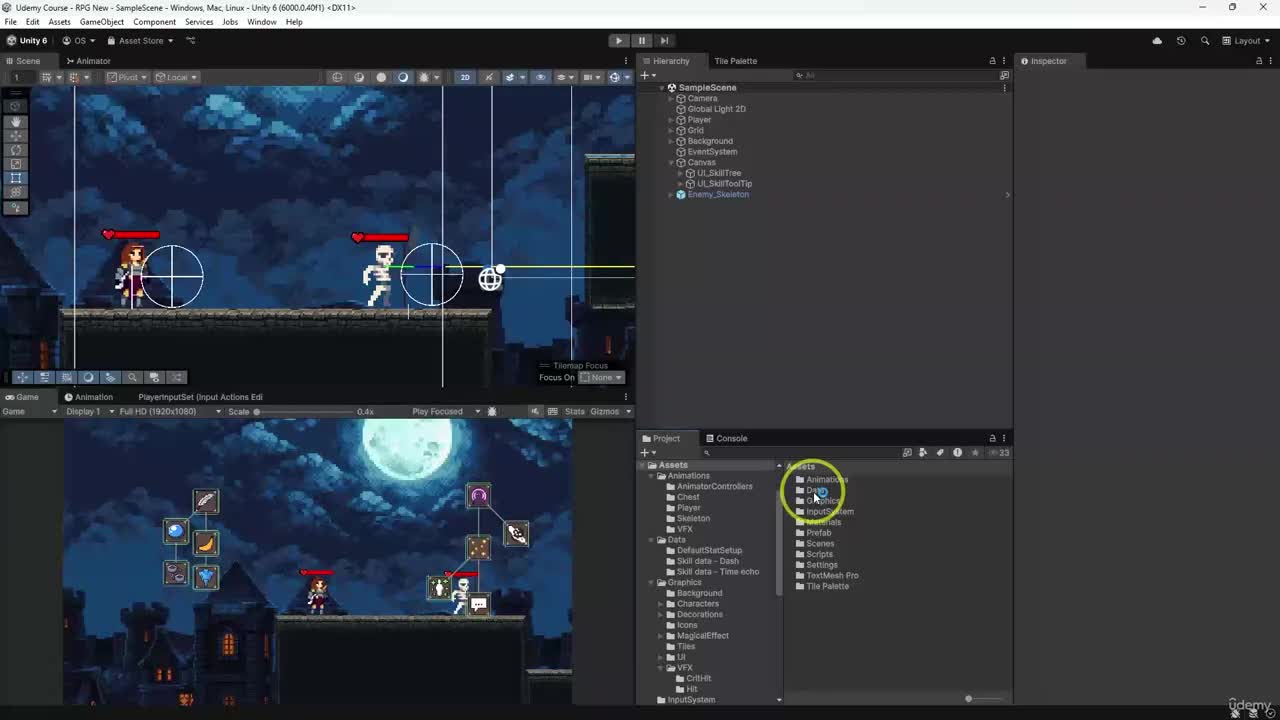Click the Pause button in the toolbar
The width and height of the screenshot is (1280, 720).
[x=641, y=41]
